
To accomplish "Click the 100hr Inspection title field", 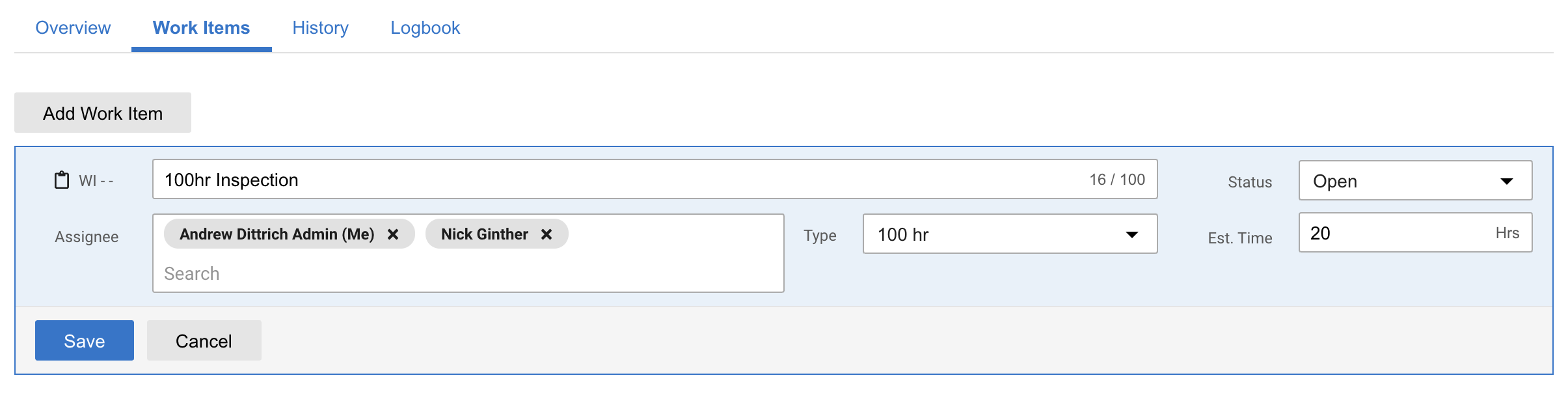I will [655, 179].
